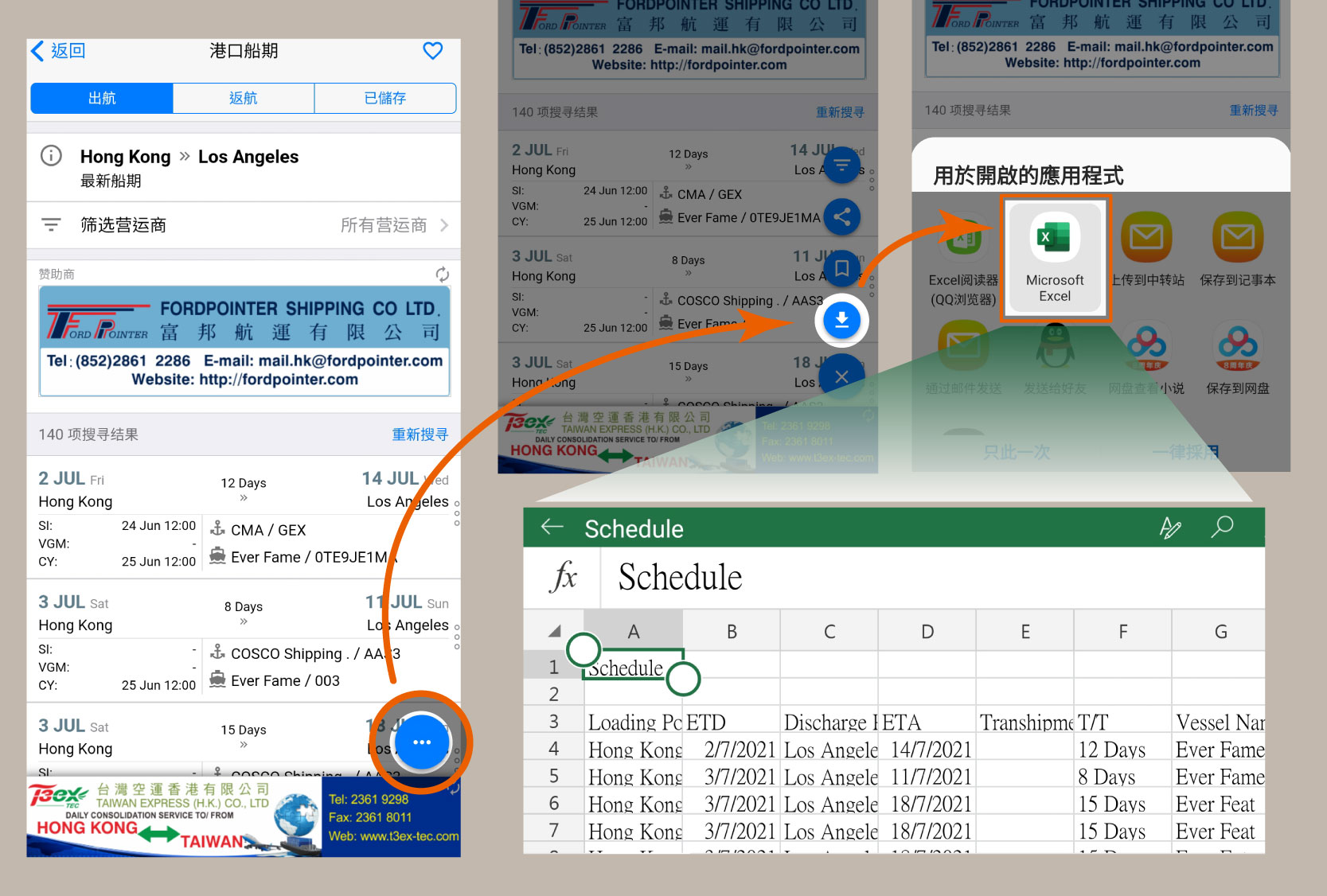Click the formula bar showing Schedule
This screenshot has width=1327, height=896.
point(932,577)
